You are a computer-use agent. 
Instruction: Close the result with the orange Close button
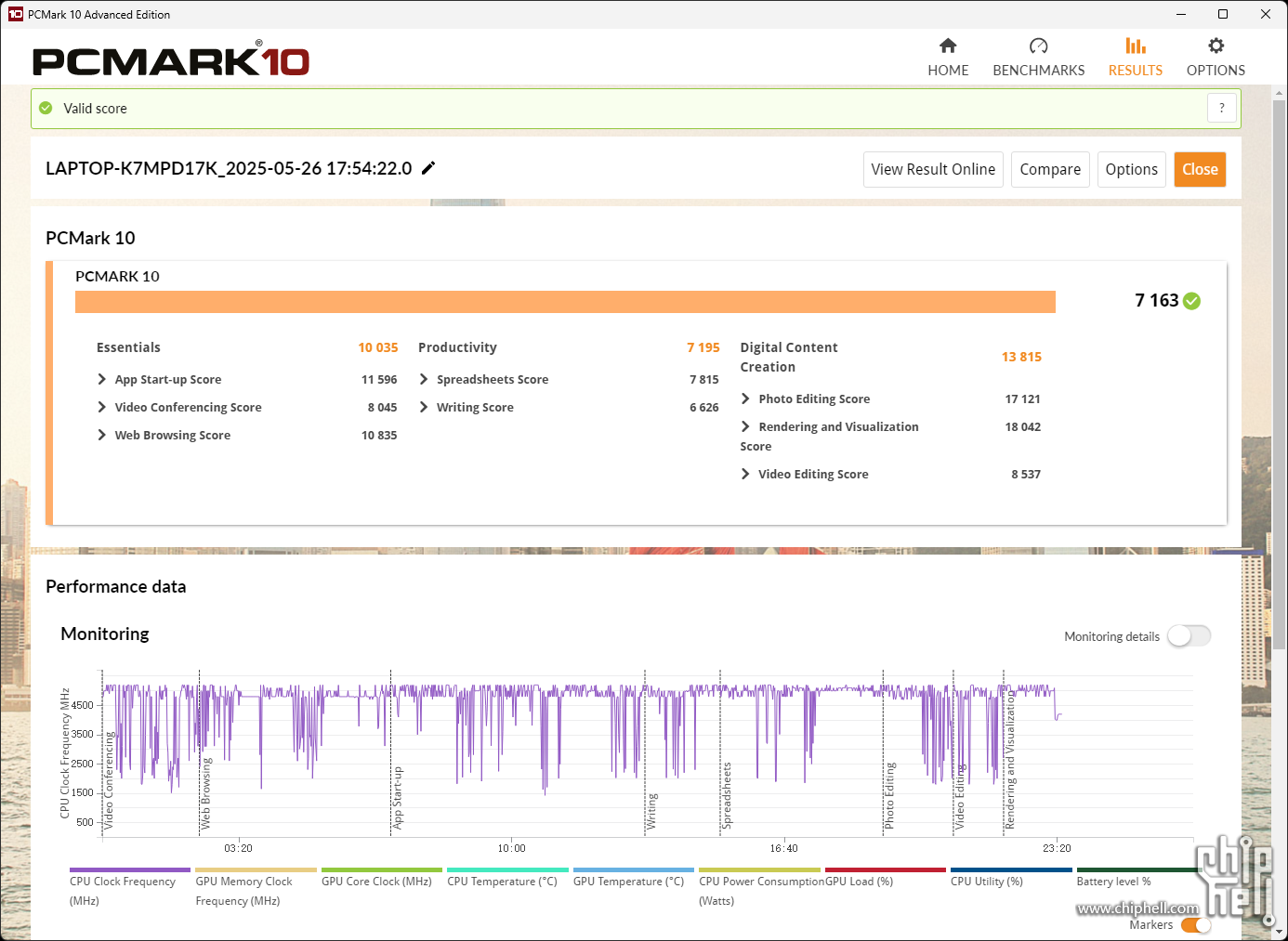[x=1200, y=169]
